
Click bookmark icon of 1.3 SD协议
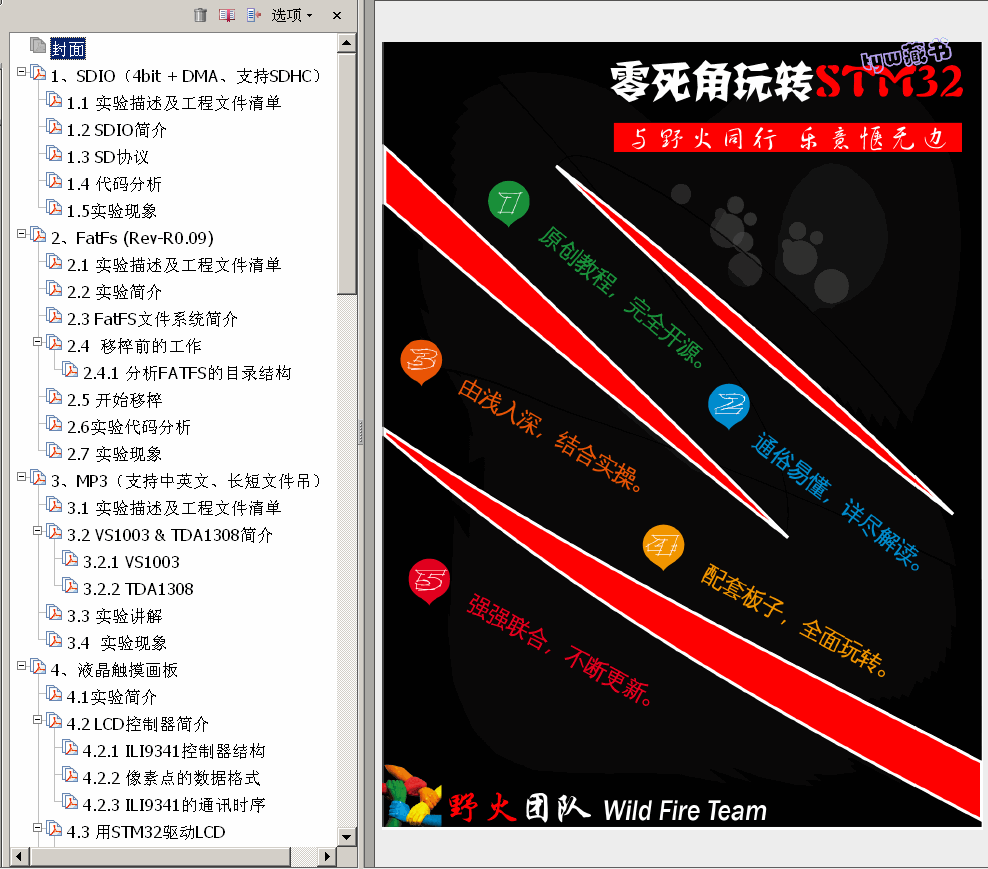pos(55,154)
